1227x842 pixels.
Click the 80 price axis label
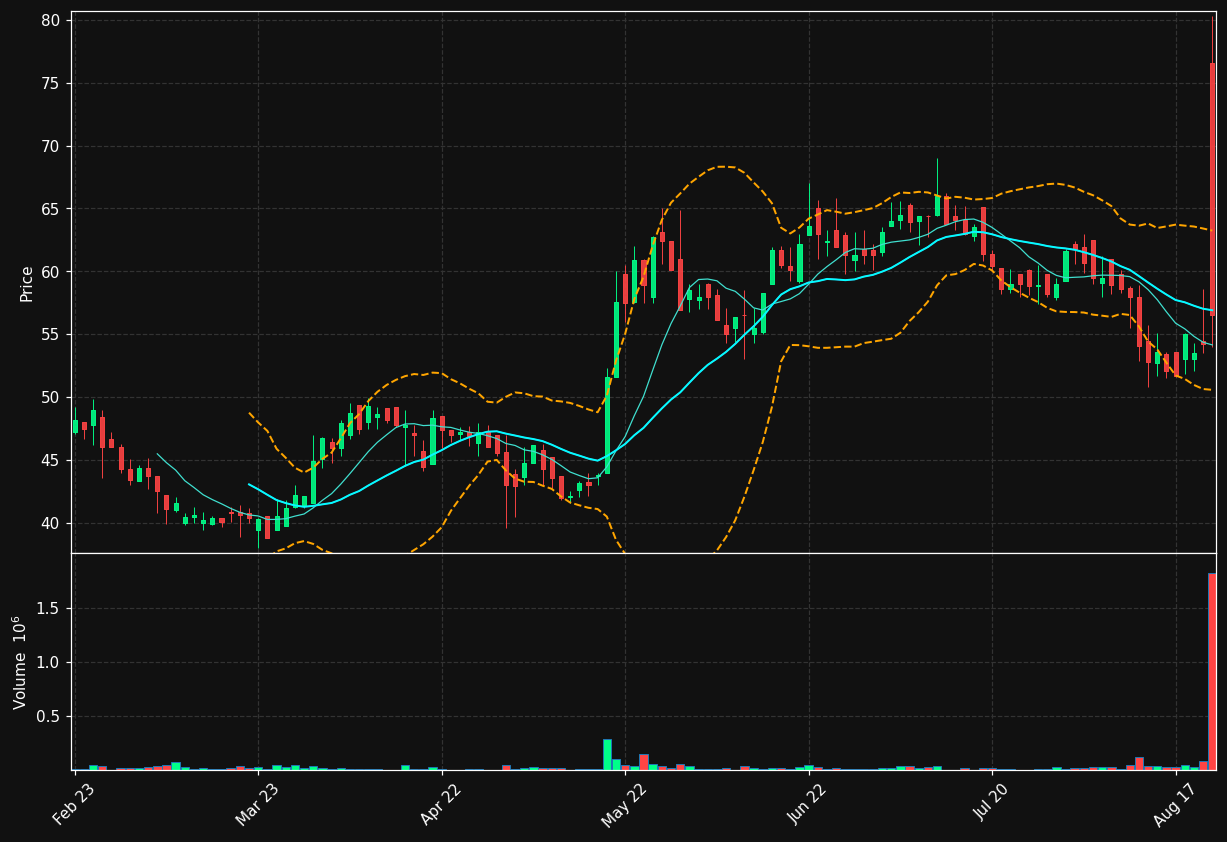[51, 21]
